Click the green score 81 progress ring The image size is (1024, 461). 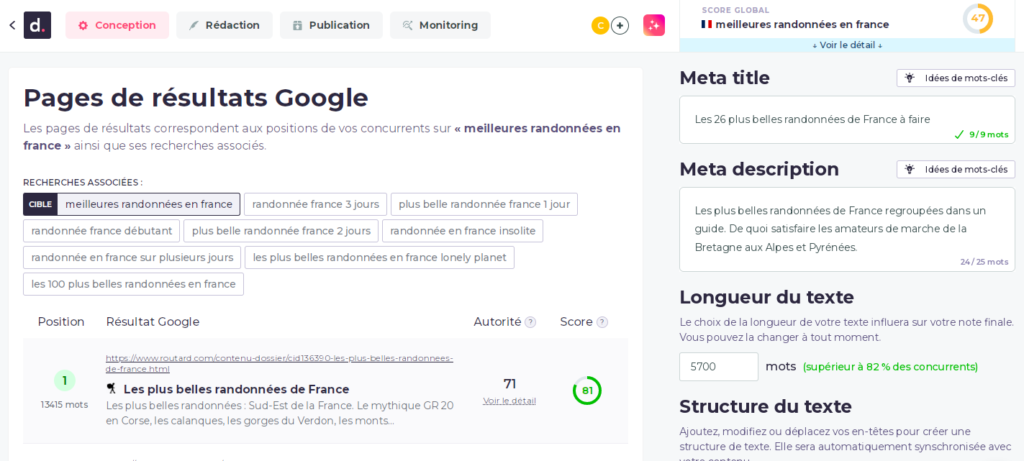pyautogui.click(x=586, y=390)
